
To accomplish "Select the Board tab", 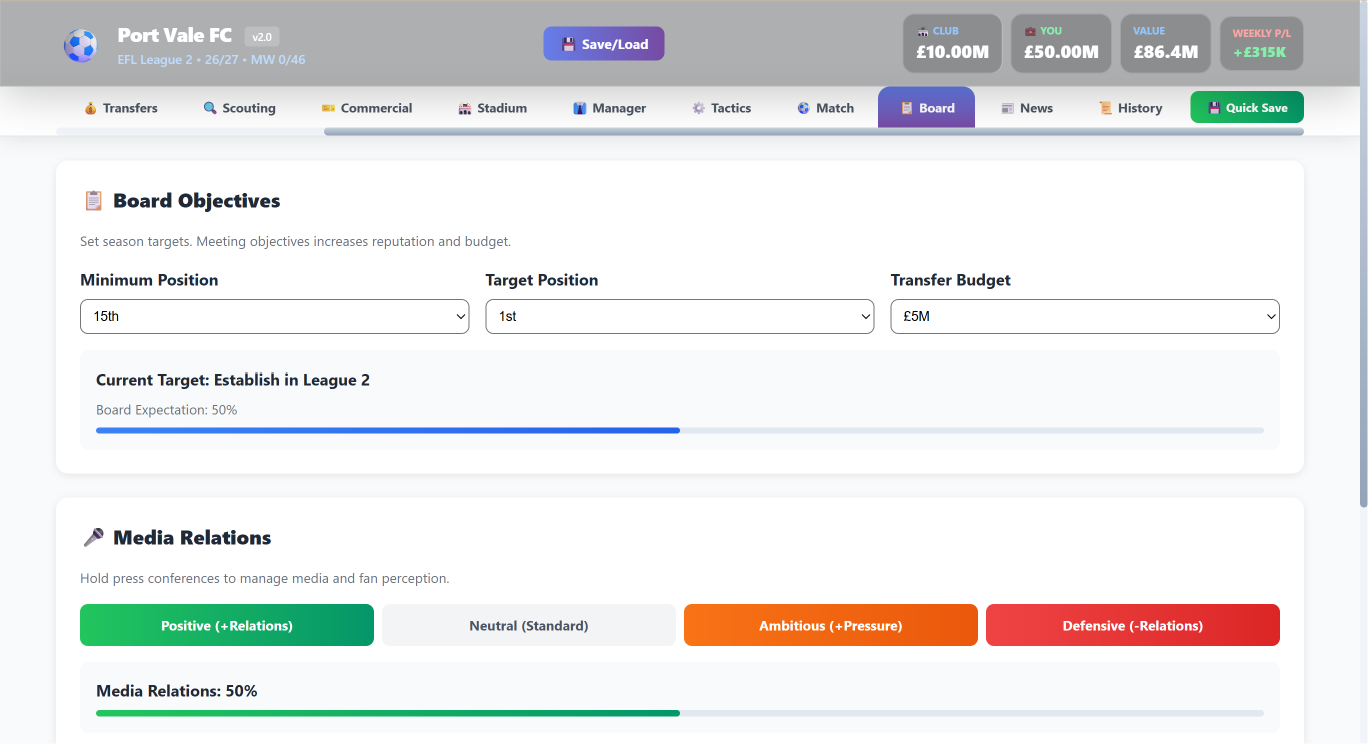I will [926, 108].
